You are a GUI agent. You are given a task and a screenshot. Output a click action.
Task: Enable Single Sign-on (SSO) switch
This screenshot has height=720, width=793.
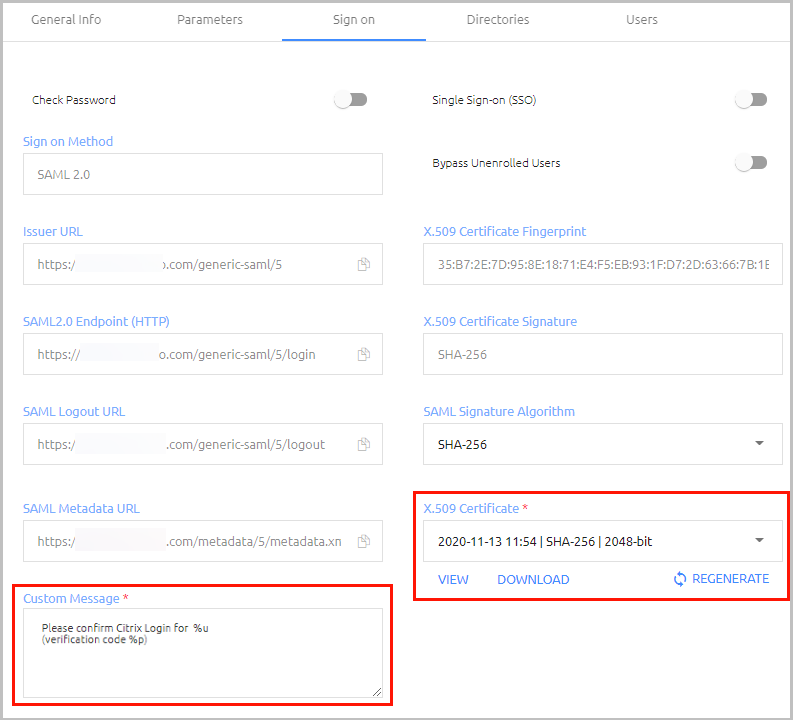(751, 100)
